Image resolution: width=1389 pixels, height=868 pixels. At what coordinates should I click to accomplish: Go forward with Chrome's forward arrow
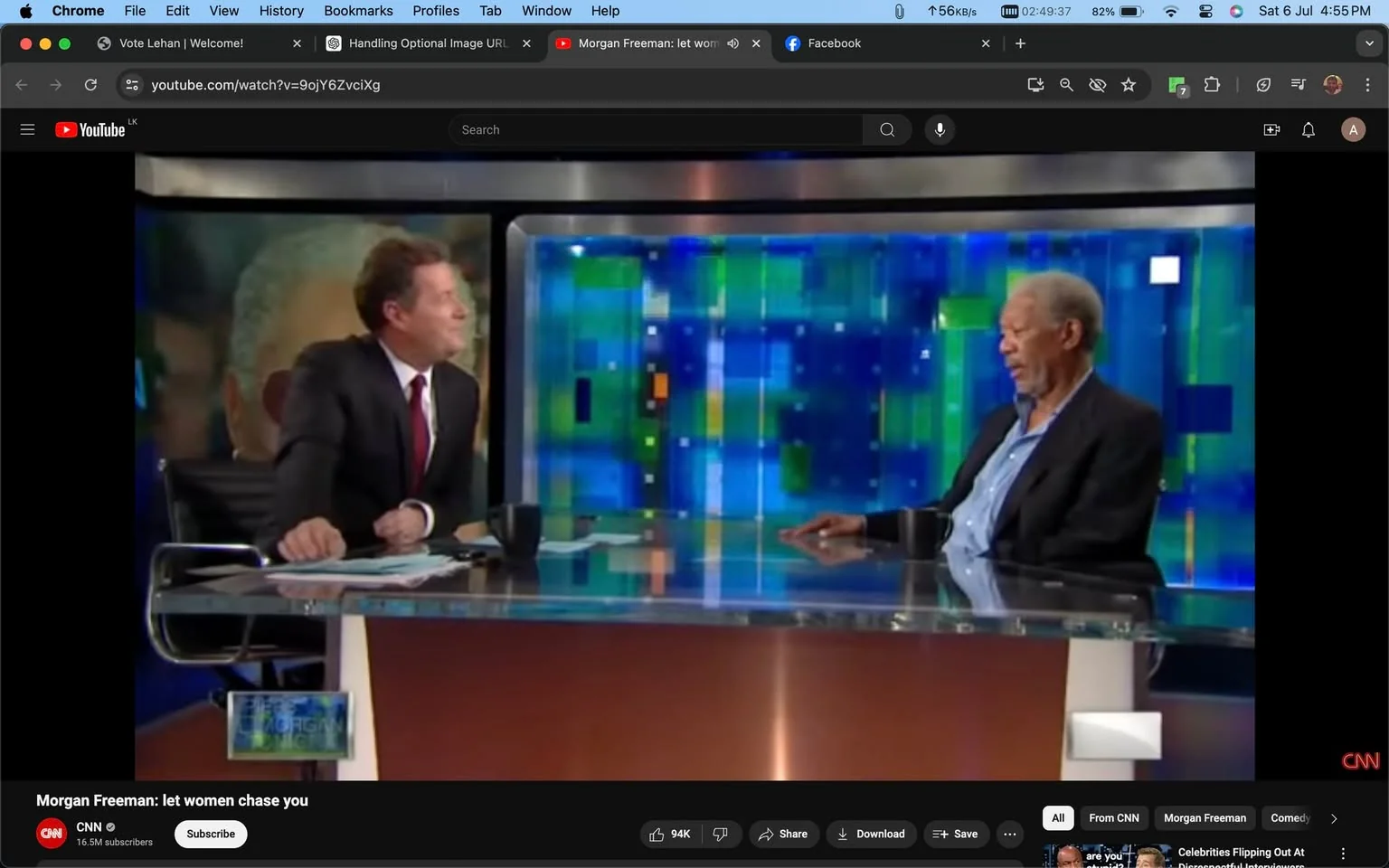(56, 84)
